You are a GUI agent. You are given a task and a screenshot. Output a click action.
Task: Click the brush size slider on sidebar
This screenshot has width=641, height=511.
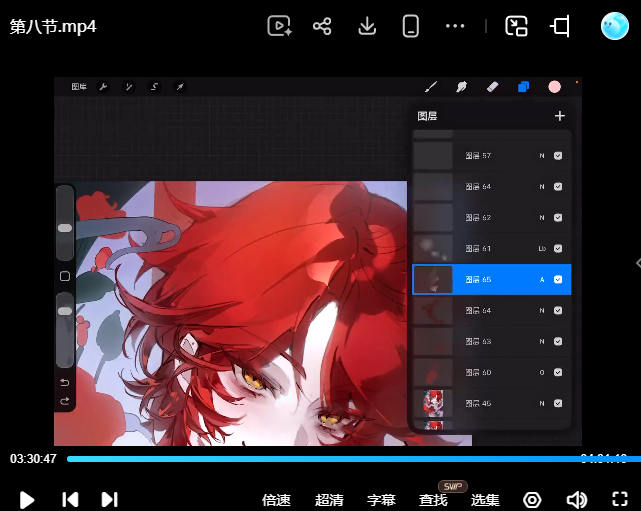(x=65, y=223)
